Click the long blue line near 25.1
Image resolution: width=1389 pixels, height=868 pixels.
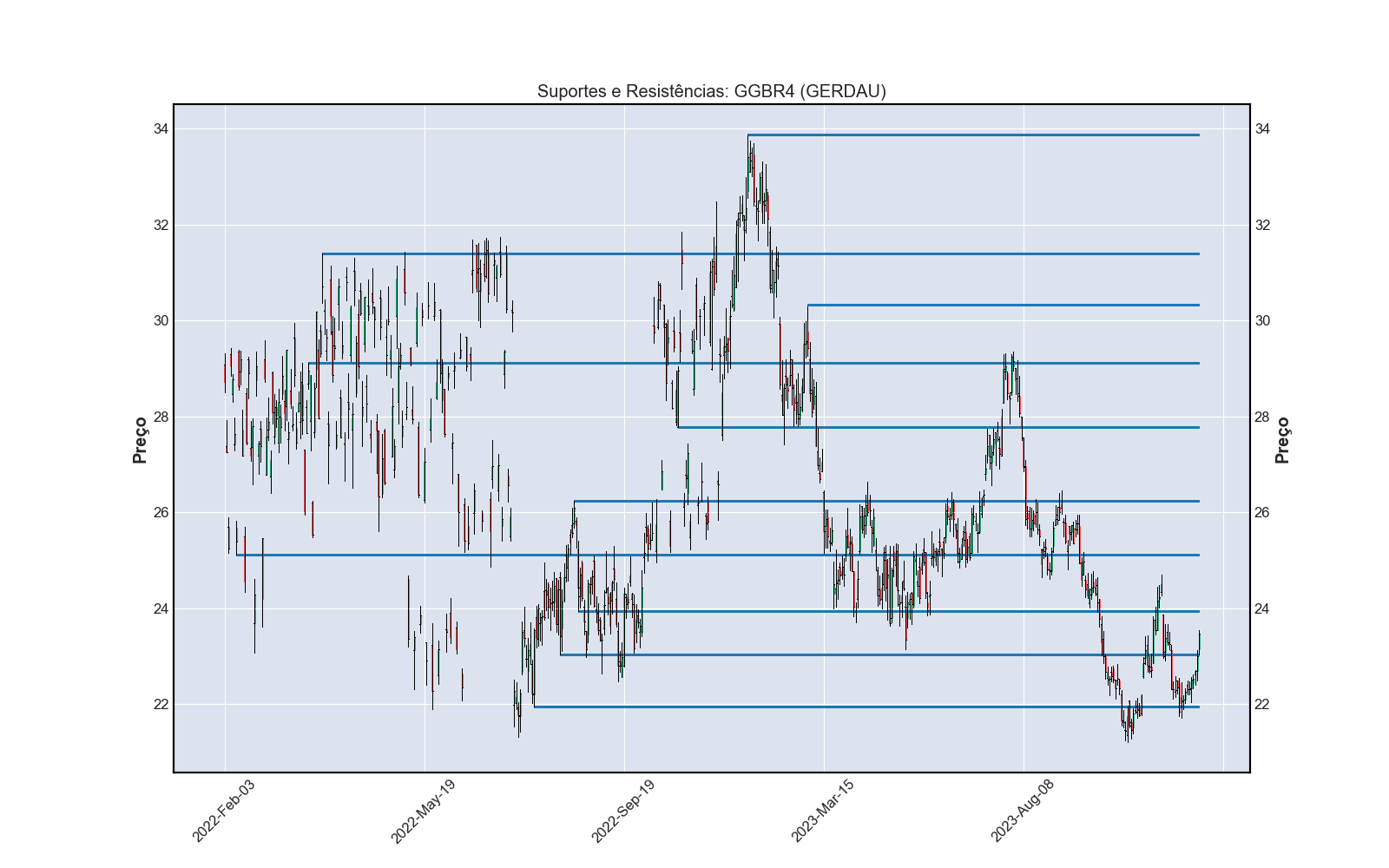(718, 555)
